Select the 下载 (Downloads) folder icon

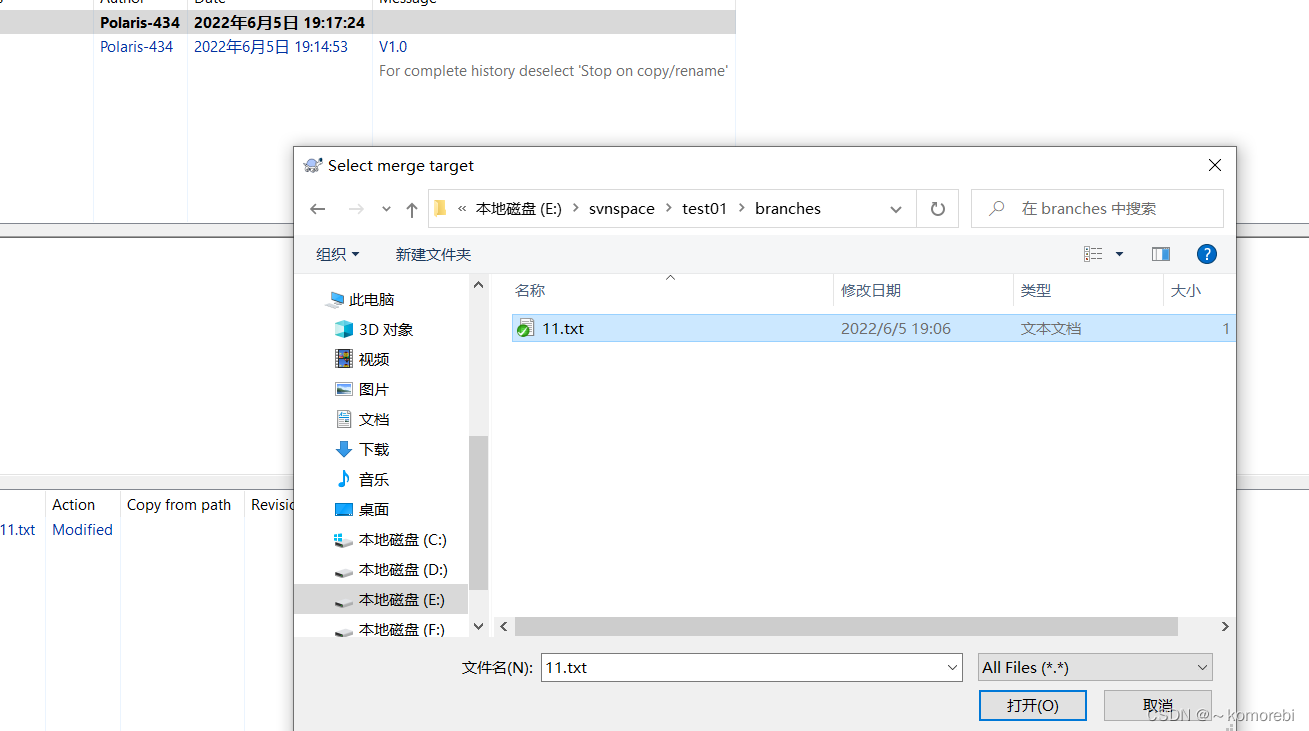click(342, 449)
